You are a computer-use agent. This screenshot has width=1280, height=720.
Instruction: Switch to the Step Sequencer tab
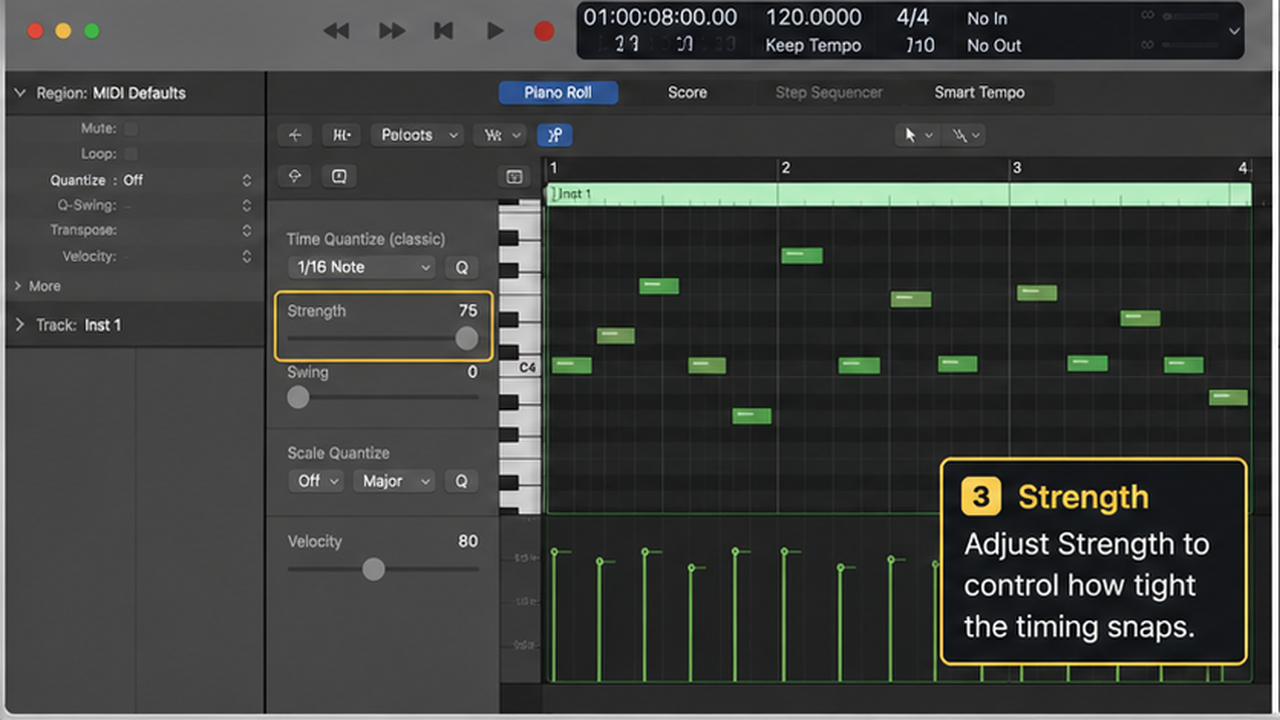tap(829, 93)
